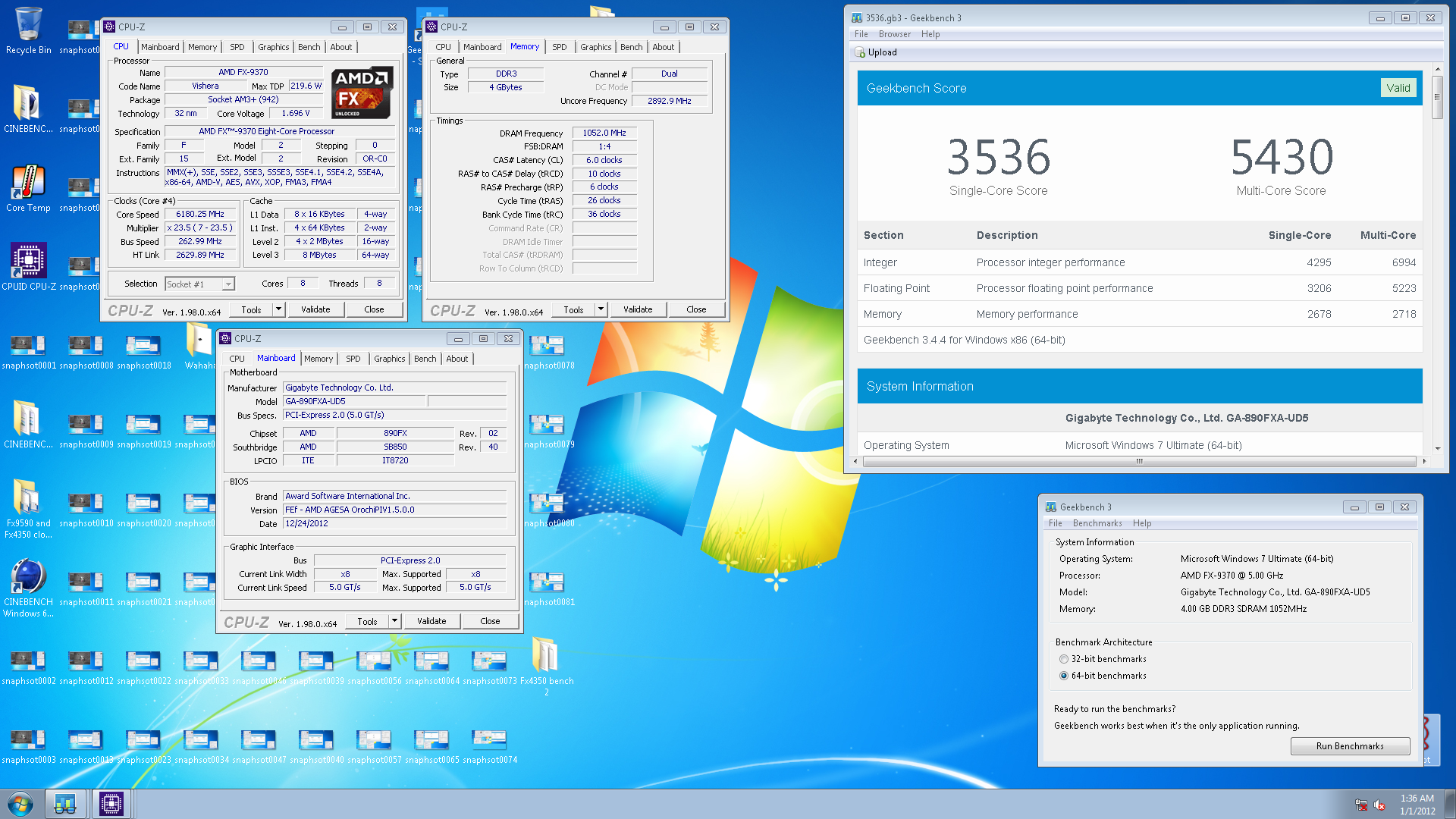Click Tools button in CPU-Z Mainboard window
Screen dimensions: 1456x819
[x=367, y=621]
